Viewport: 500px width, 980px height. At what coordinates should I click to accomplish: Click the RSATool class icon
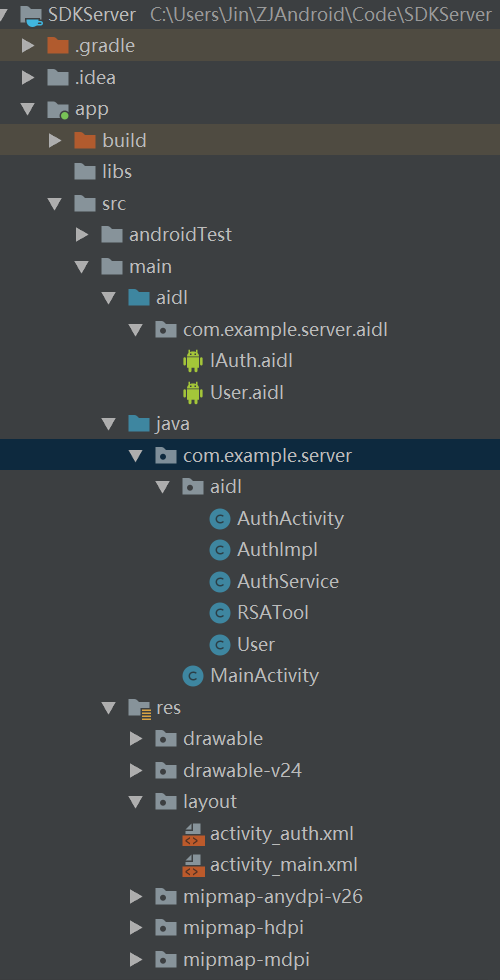219,613
